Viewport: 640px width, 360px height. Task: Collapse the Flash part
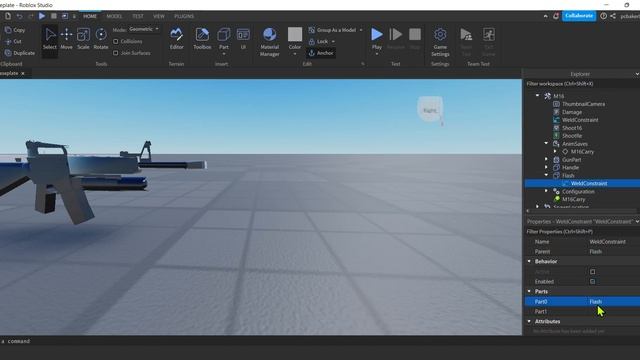click(546, 175)
